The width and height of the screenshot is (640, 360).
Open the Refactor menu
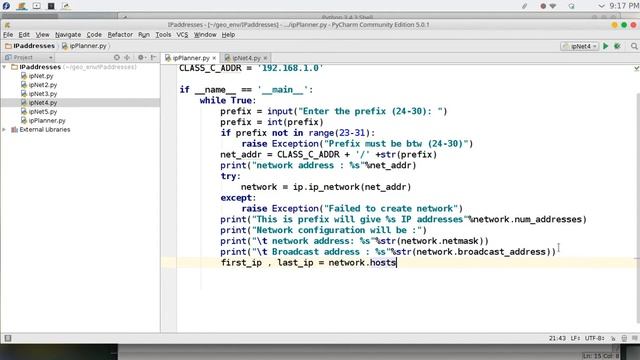[x=120, y=35]
